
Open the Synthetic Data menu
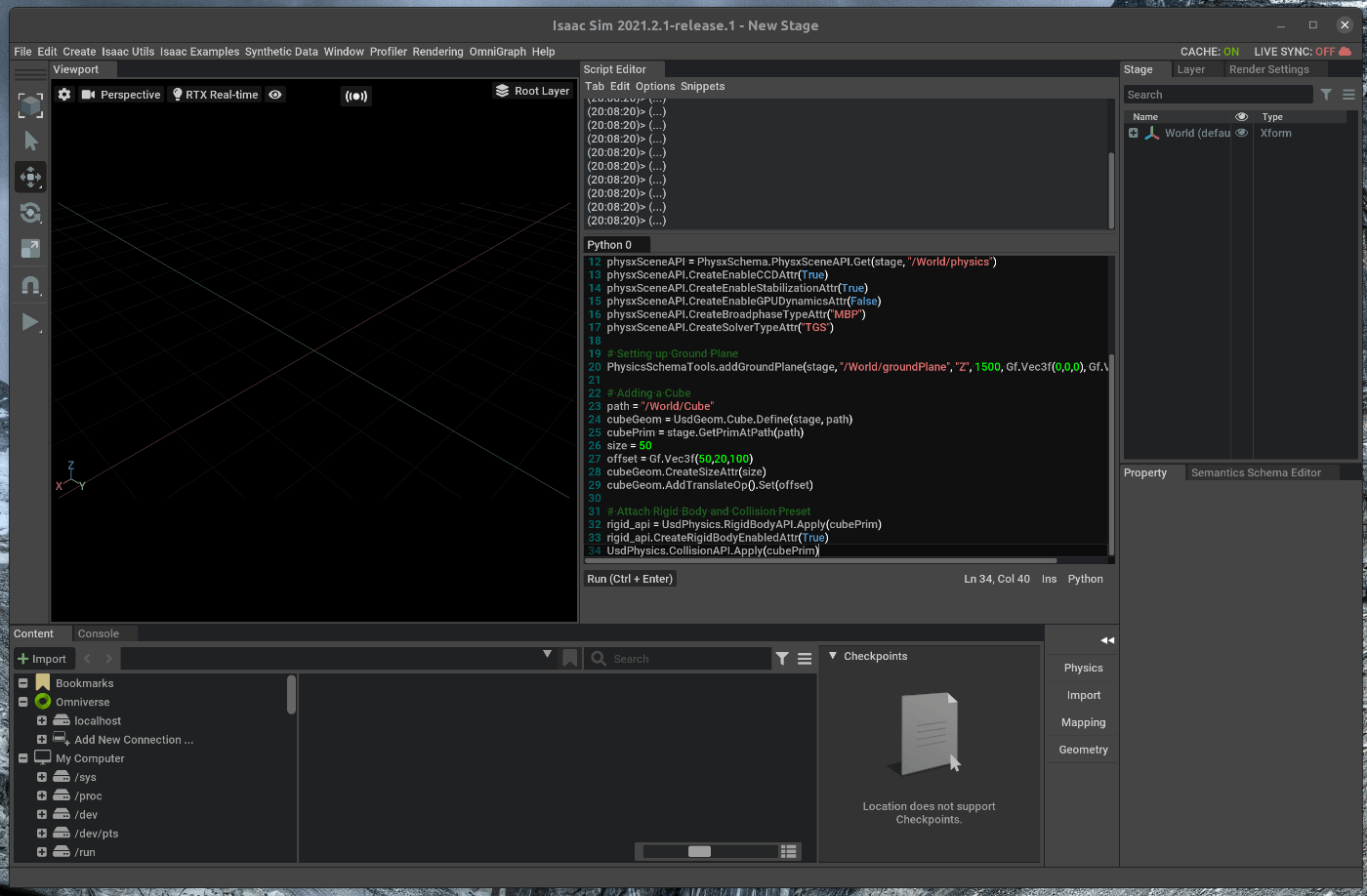281,52
